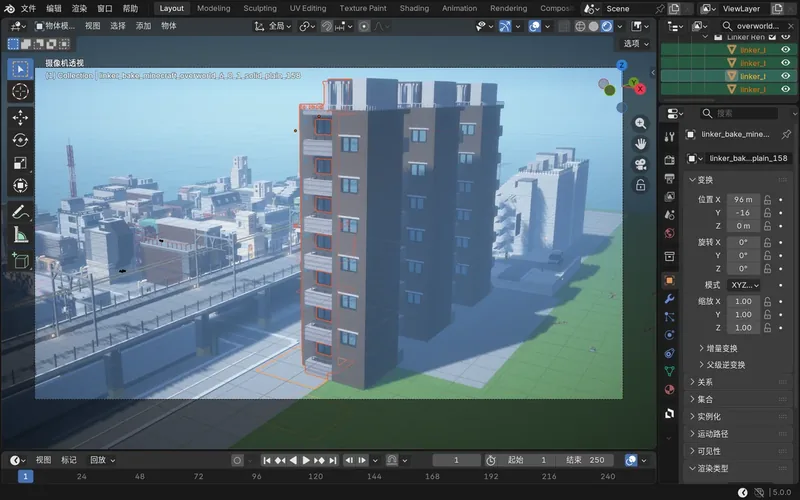Toggle location X lock icon
800x500 pixels.
767,199
